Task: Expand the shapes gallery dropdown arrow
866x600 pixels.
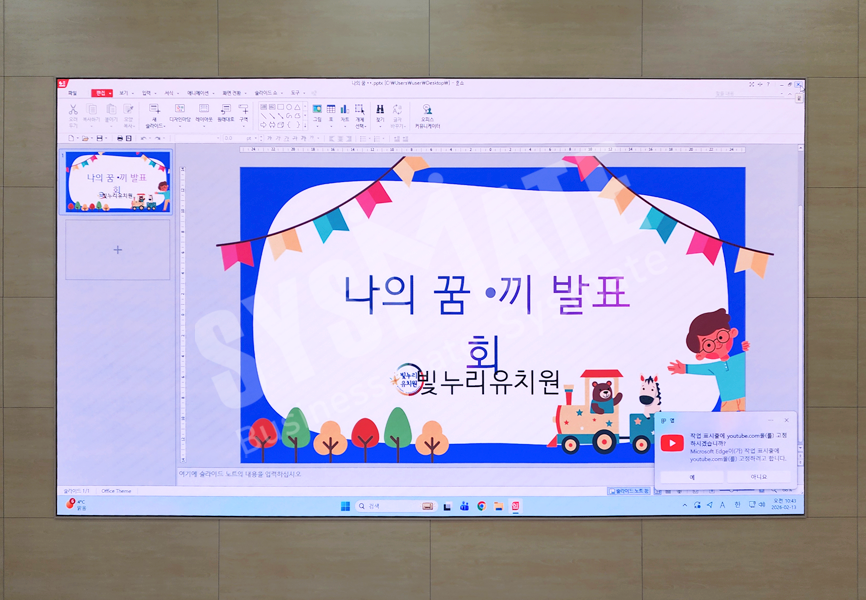Action: (x=304, y=126)
